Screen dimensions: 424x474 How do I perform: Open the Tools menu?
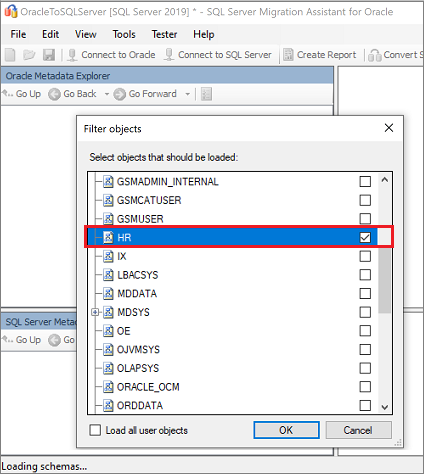pyautogui.click(x=124, y=34)
